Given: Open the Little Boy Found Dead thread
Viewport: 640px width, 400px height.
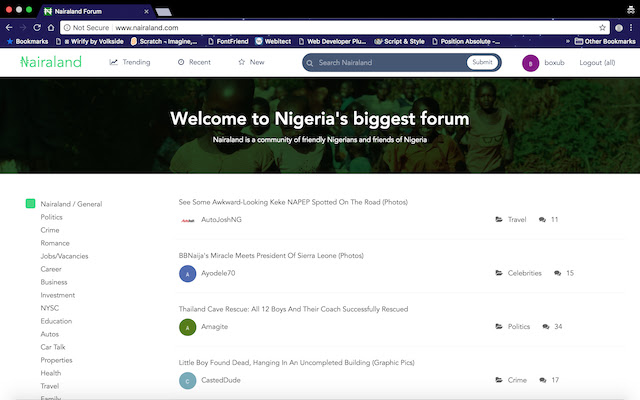Looking at the screenshot, I should pyautogui.click(x=296, y=362).
